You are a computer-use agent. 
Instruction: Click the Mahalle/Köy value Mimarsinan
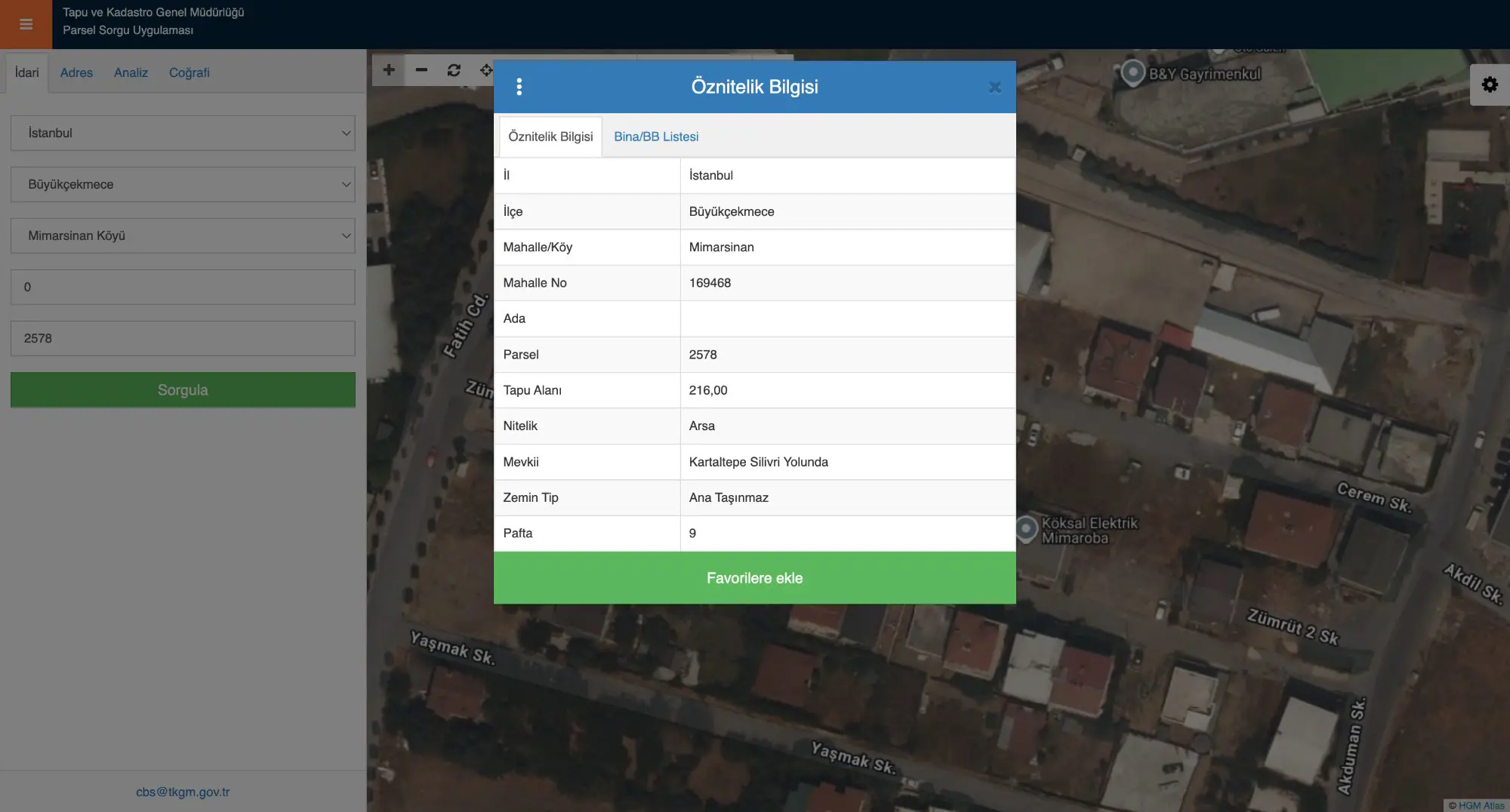[x=721, y=247]
